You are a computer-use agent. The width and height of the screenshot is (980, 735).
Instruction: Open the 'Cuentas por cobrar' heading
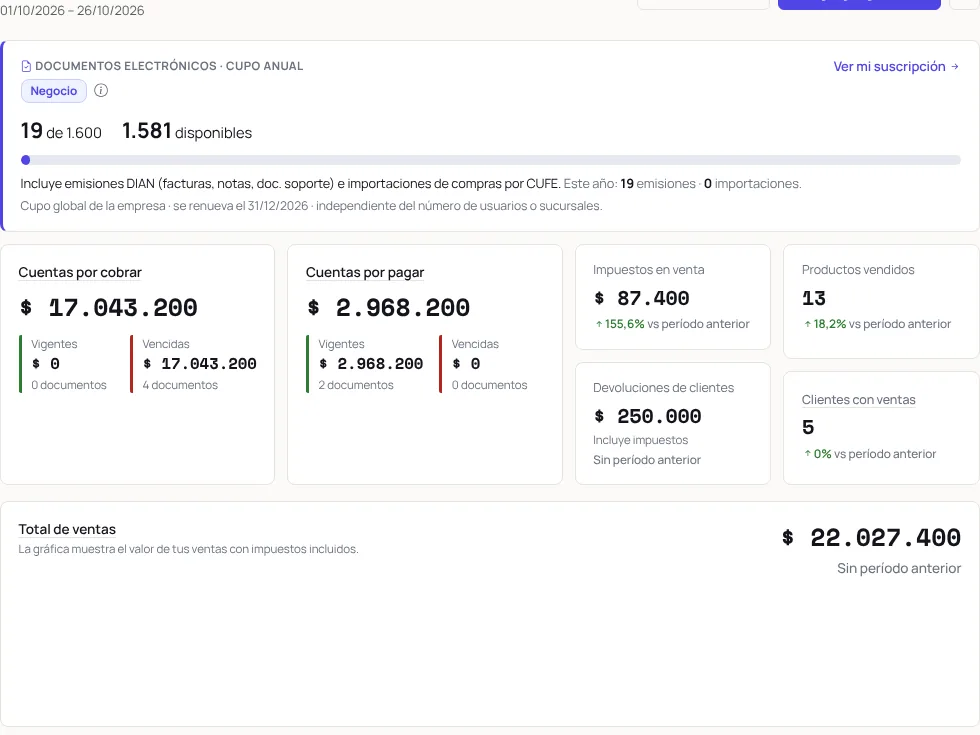click(80, 272)
